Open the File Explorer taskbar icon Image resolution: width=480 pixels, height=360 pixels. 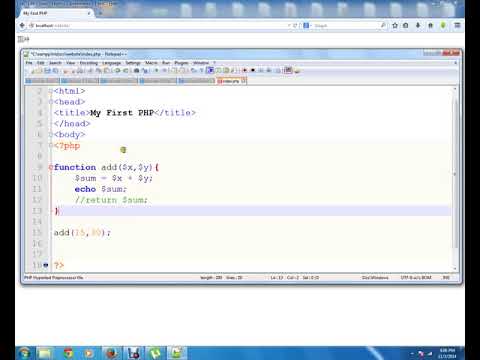coord(45,353)
